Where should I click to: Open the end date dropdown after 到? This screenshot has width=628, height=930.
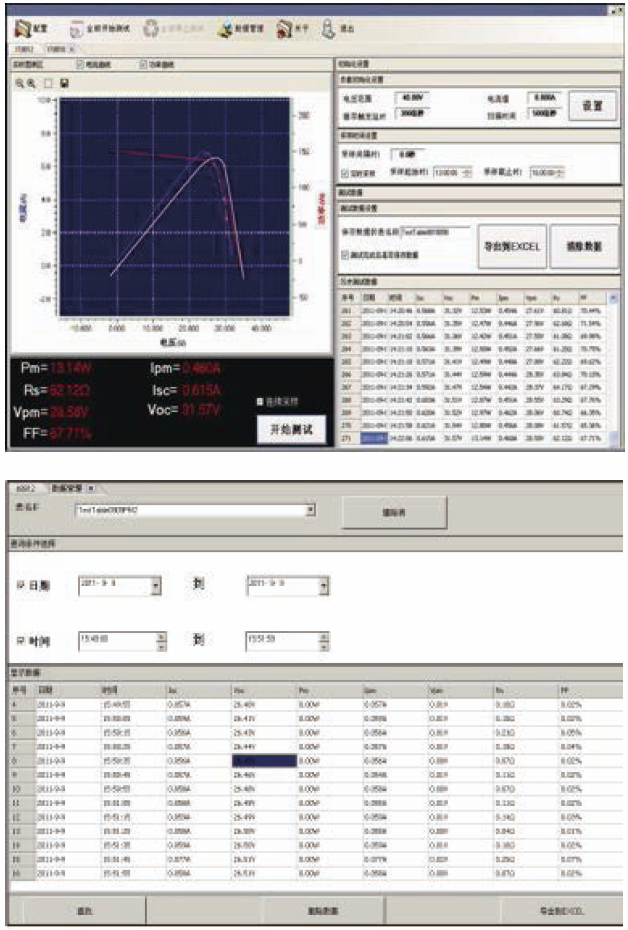pos(324,585)
